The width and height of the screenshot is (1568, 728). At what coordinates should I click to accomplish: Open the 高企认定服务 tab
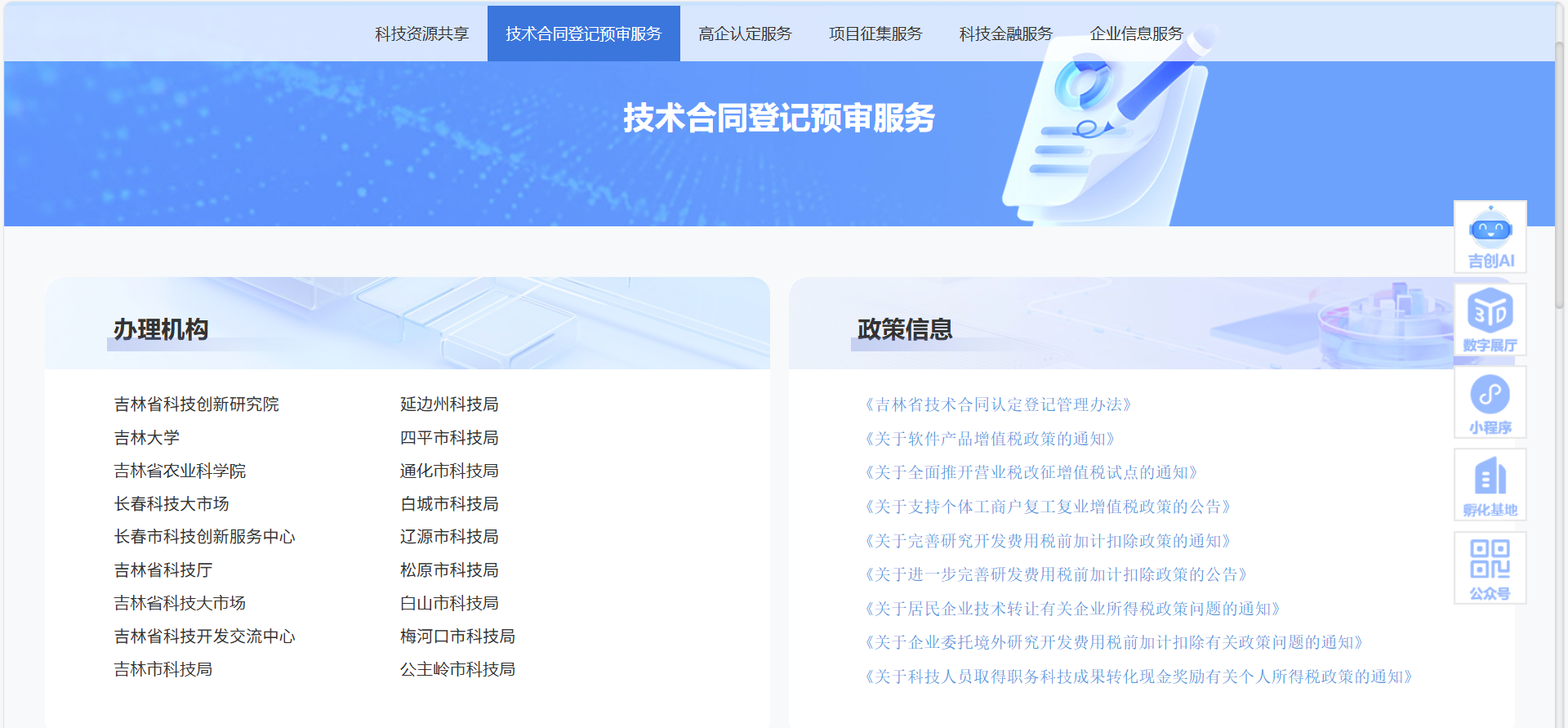point(745,33)
